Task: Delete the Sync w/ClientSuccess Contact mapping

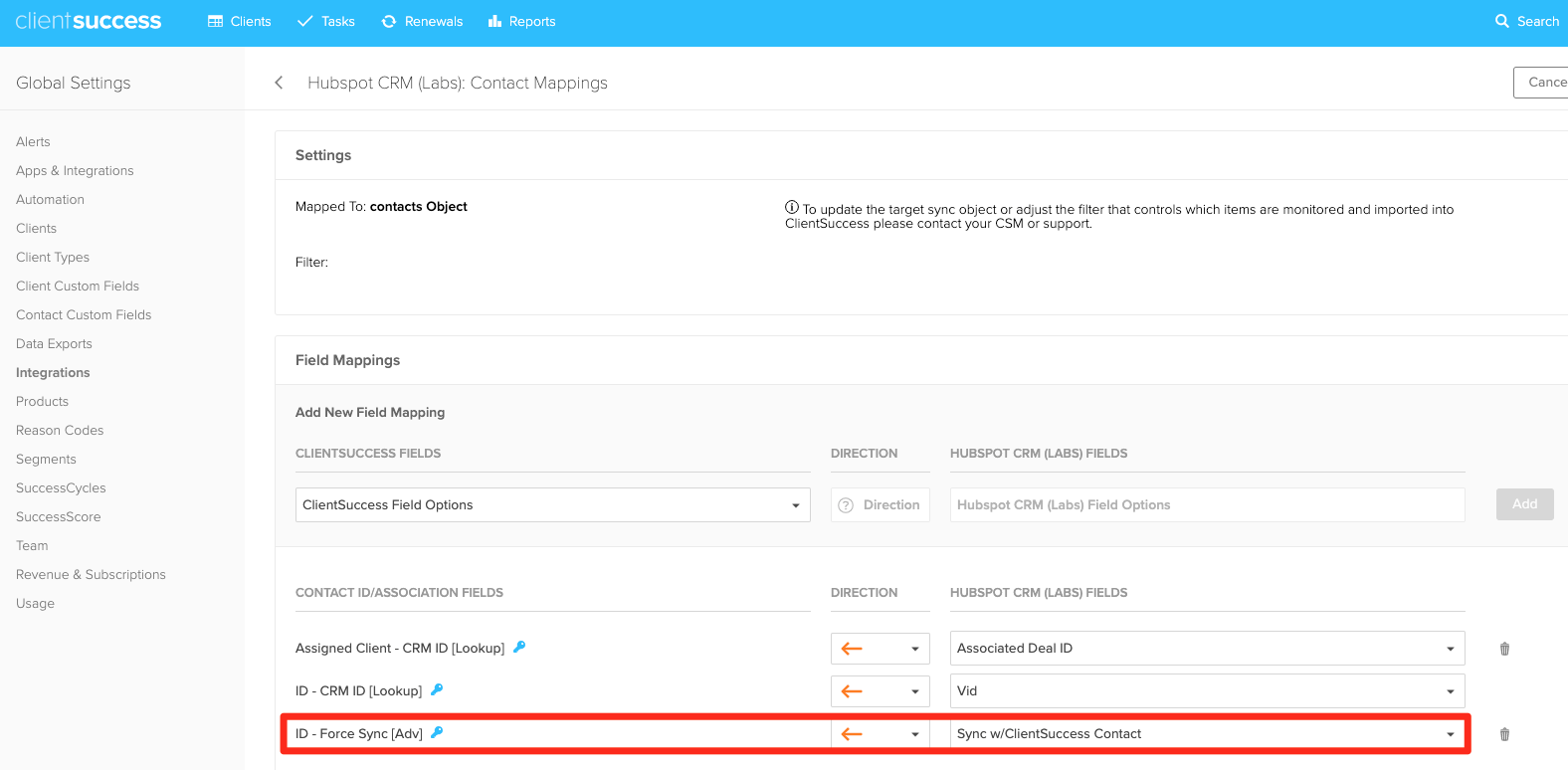Action: click(x=1504, y=734)
